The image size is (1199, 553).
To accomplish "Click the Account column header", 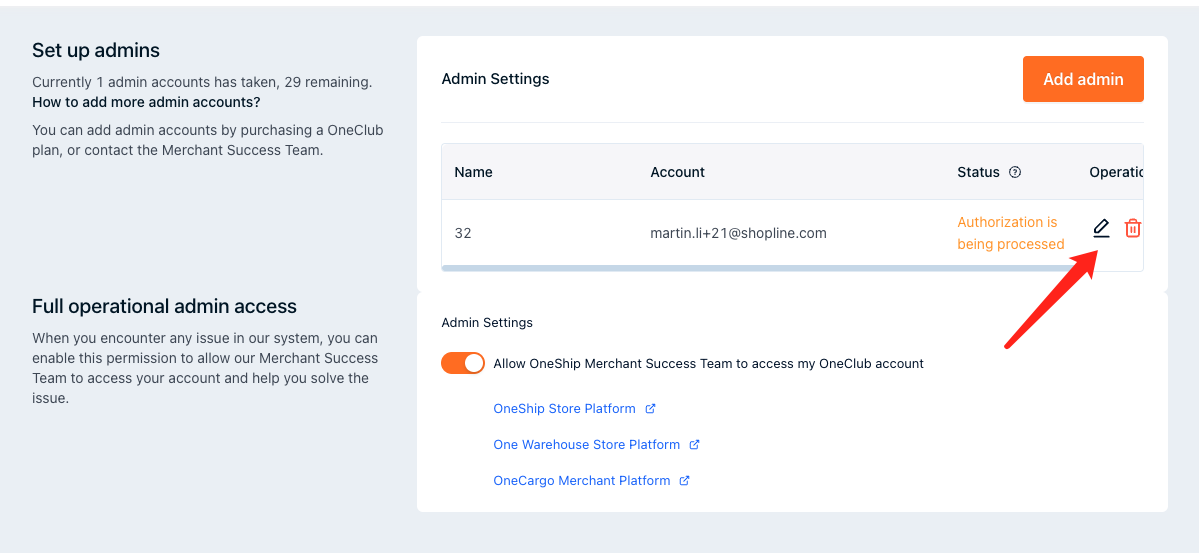I will pyautogui.click(x=677, y=172).
